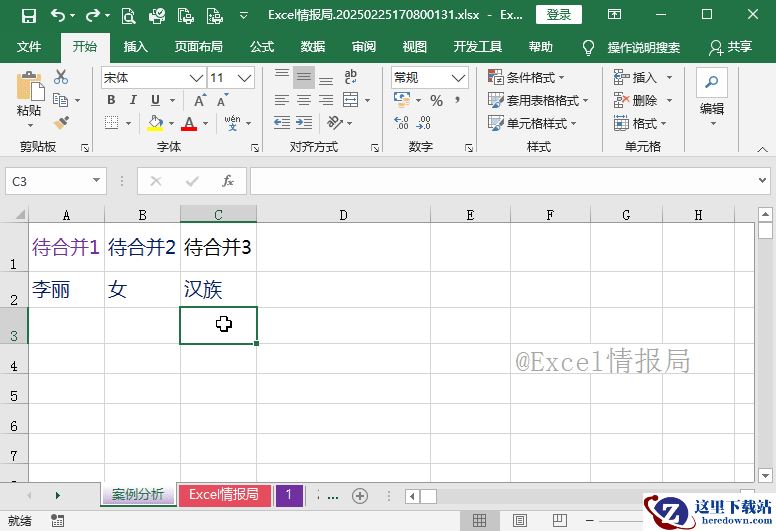Click 操作说明搜索 tell me search
776x531 pixels.
(x=643, y=48)
